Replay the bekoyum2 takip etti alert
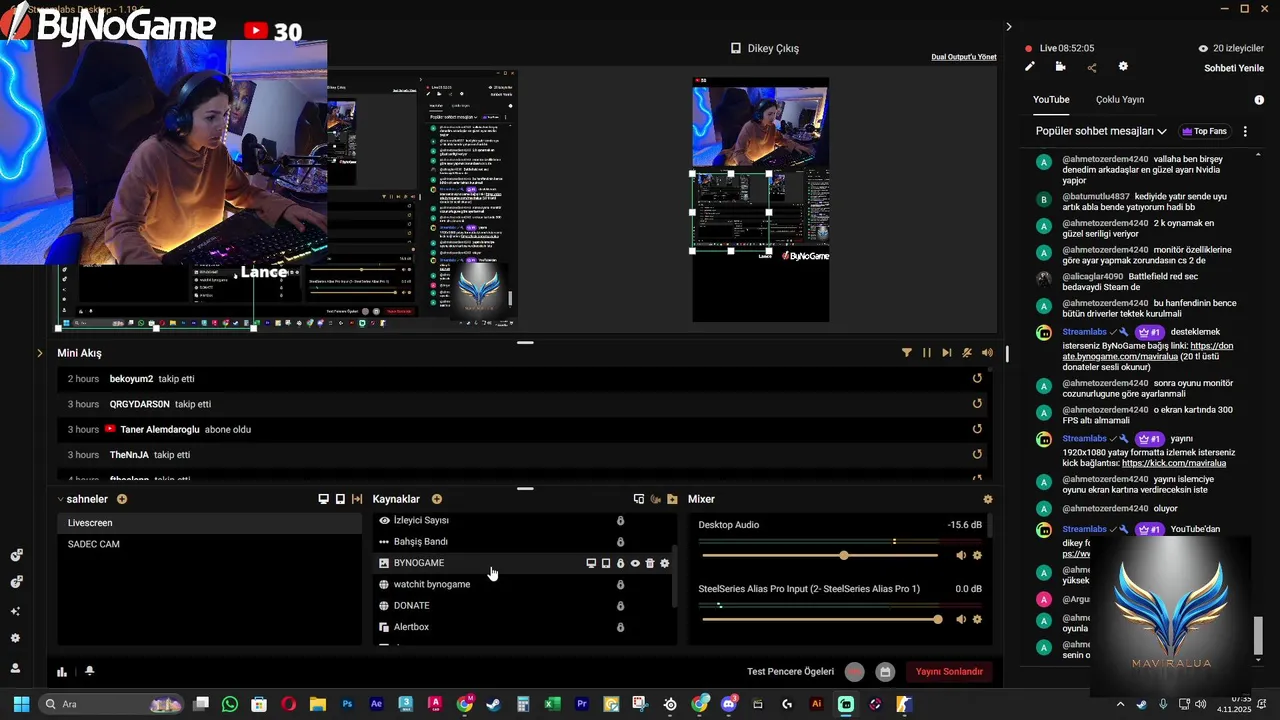The height and width of the screenshot is (720, 1280). pos(977,379)
